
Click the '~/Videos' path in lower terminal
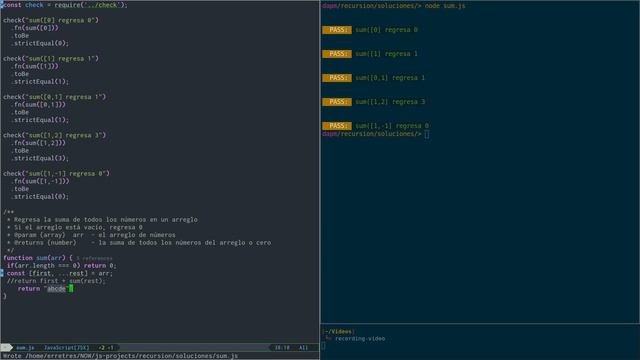tap(339, 331)
